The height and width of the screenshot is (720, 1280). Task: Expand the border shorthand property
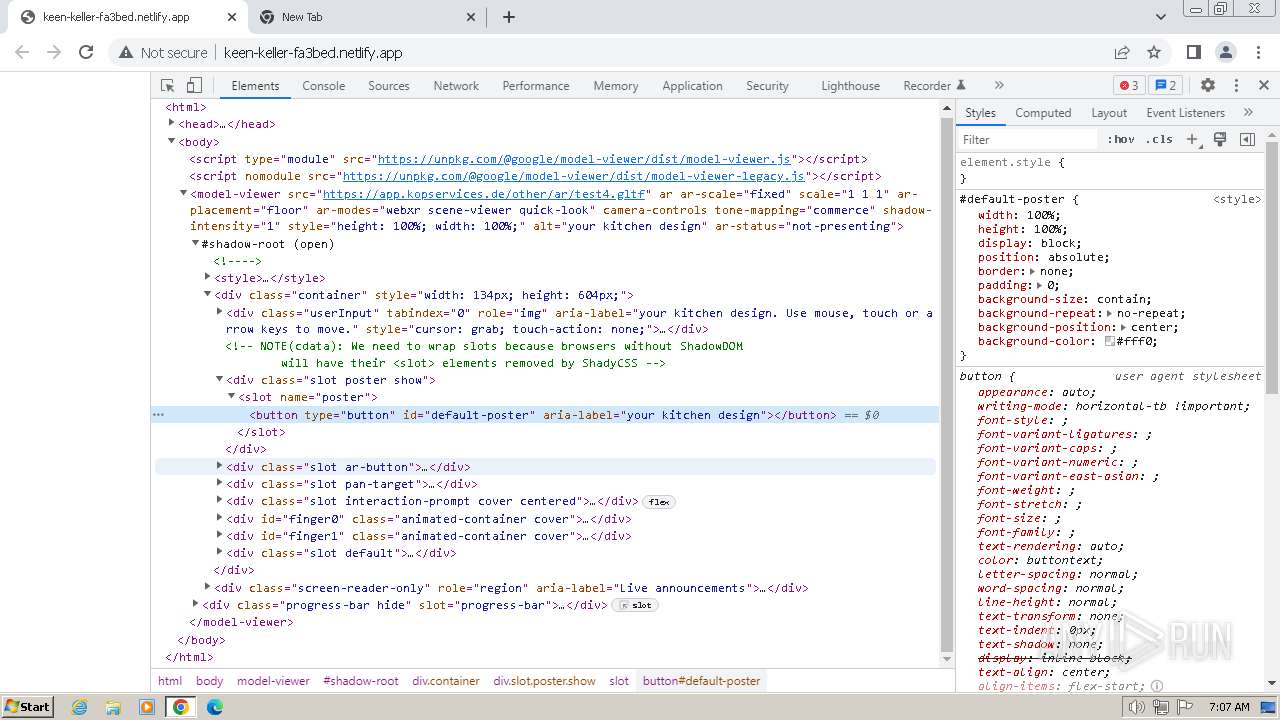(x=1034, y=271)
